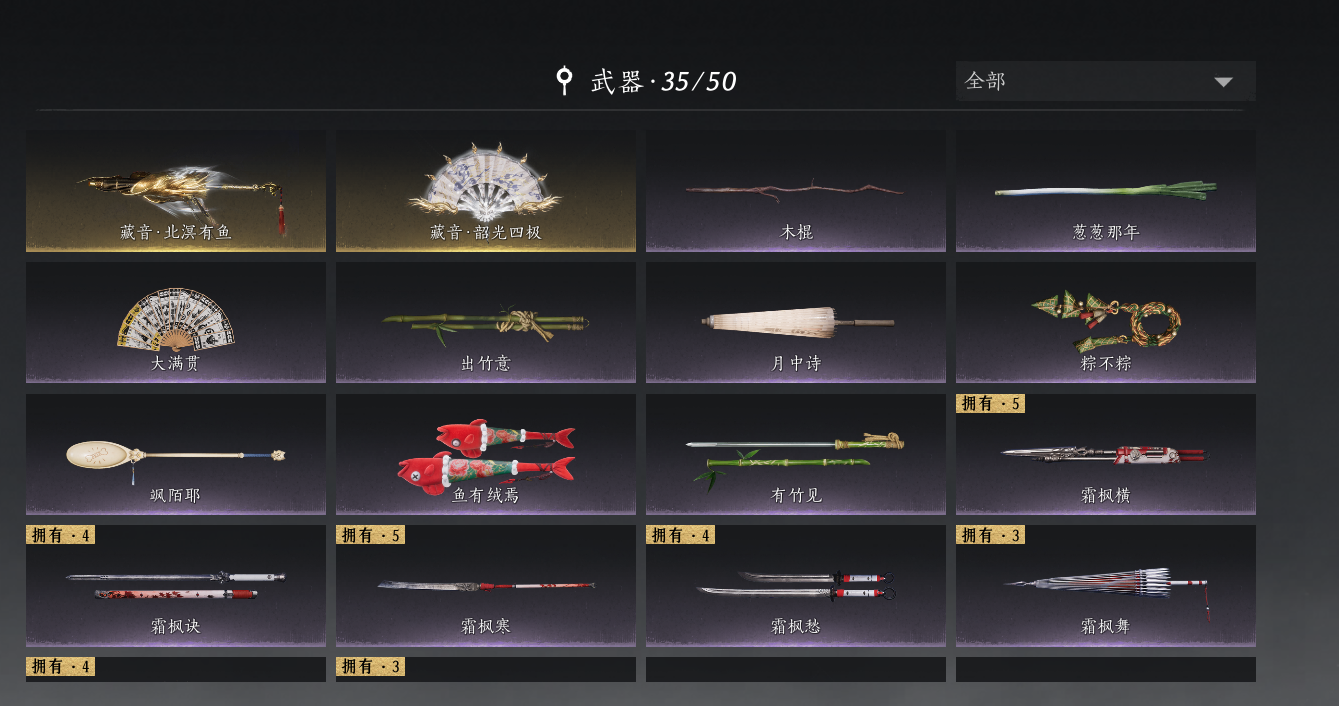Select the 月中诗 umbrella weapon
Viewport: 1339px width, 706px height.
pyautogui.click(x=796, y=322)
